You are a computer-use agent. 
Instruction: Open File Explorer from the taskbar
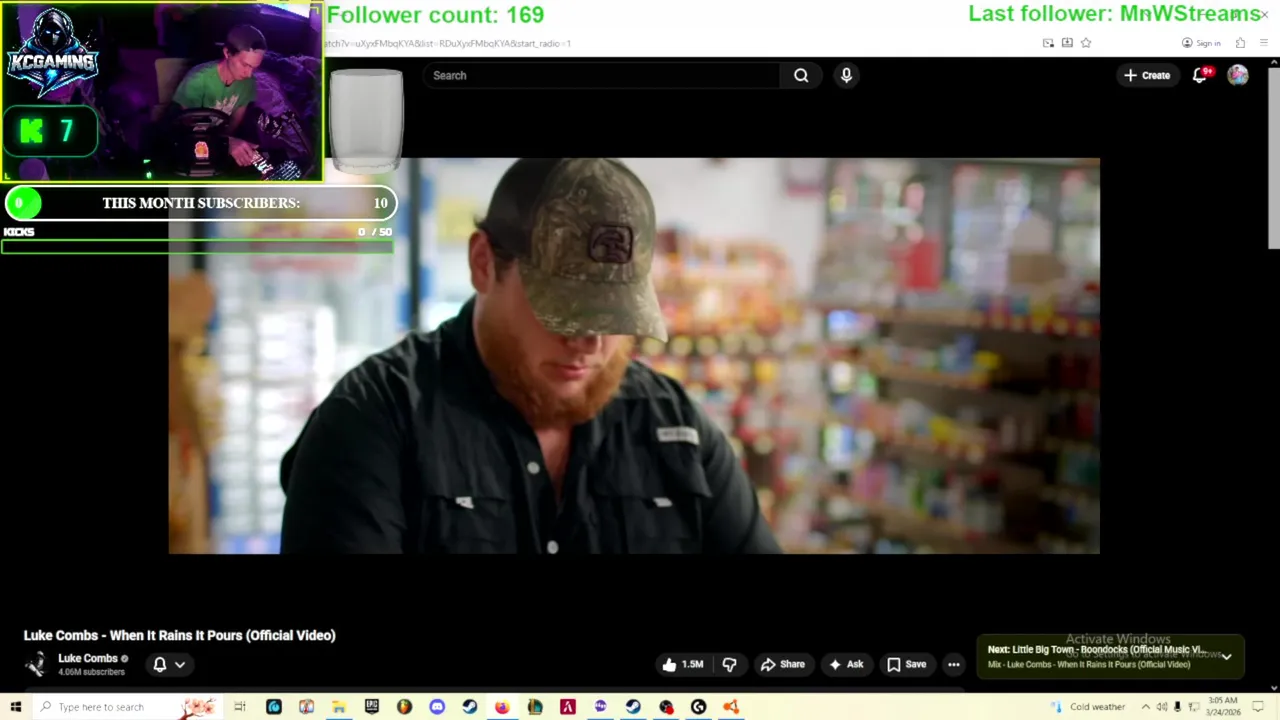click(339, 707)
